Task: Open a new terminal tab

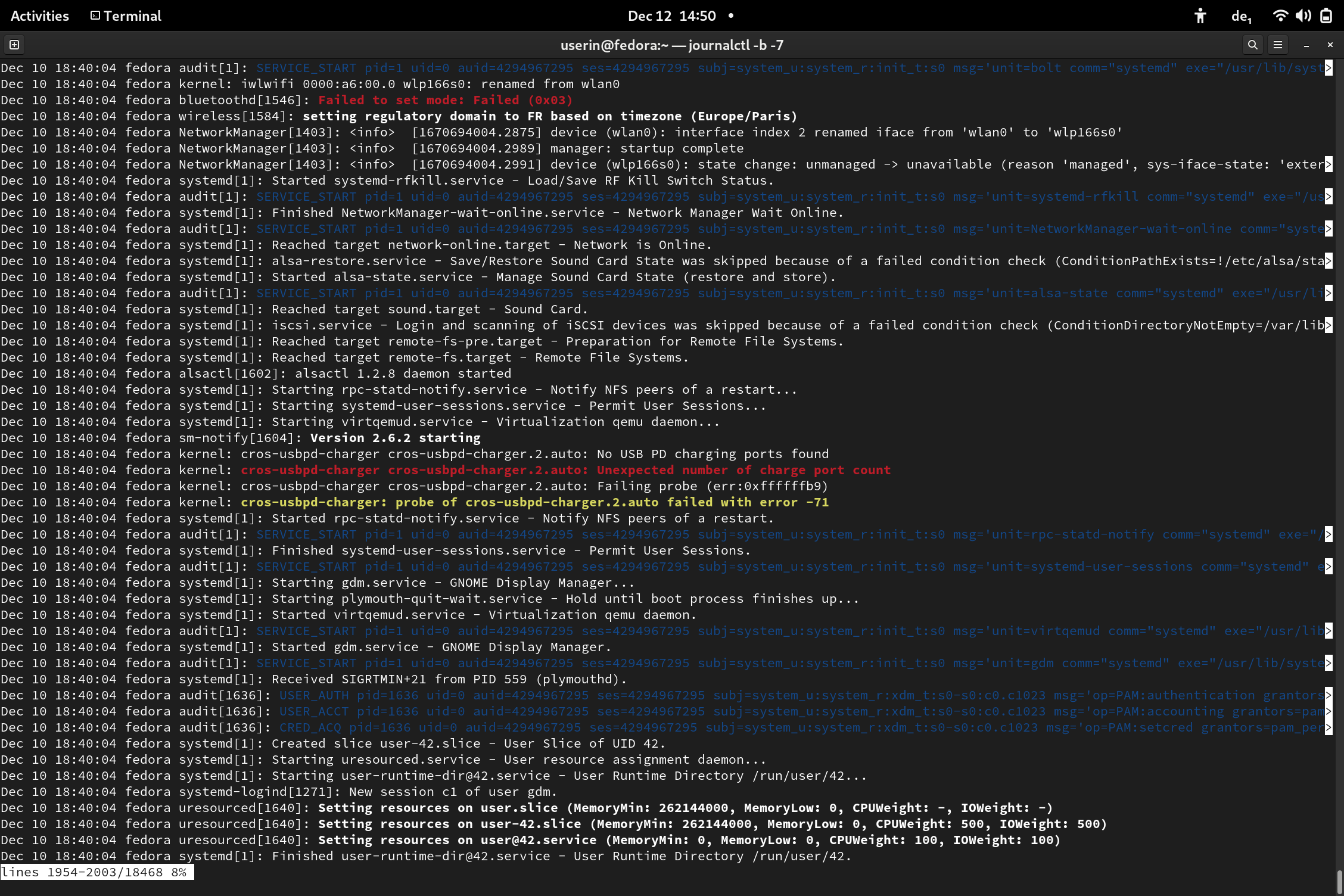Action: [14, 45]
